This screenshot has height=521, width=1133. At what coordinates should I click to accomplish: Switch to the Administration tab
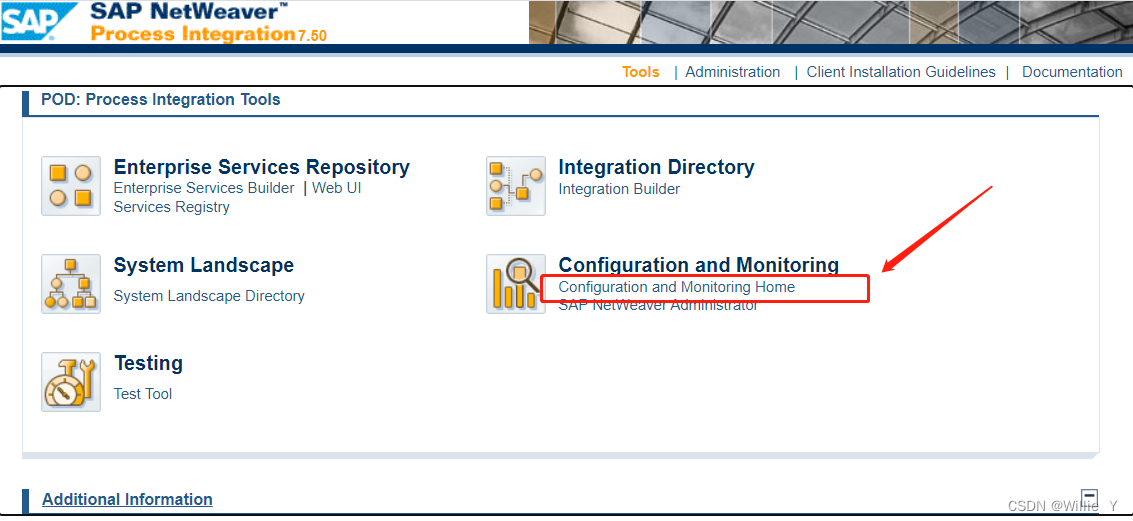[733, 72]
